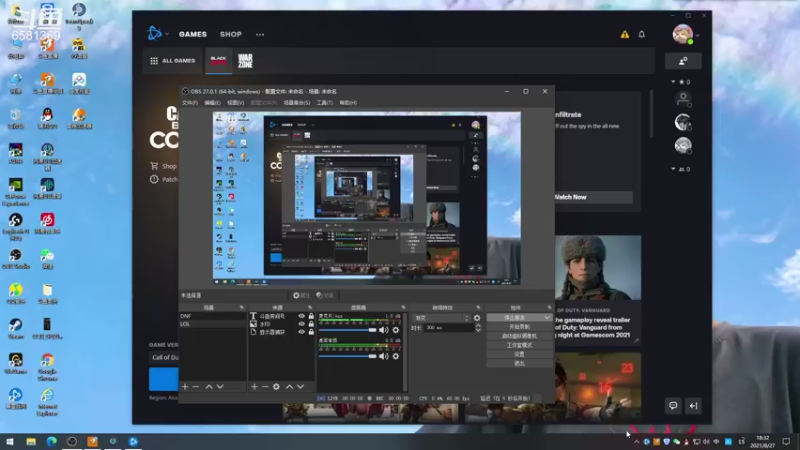Click 开始录制 start recording button
Viewport: 800px width, 450px height.
point(519,327)
